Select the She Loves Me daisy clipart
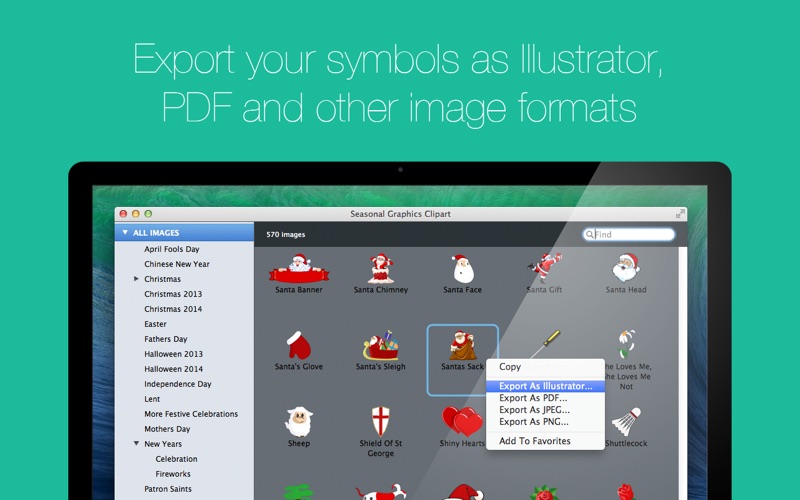800x500 pixels. (627, 344)
